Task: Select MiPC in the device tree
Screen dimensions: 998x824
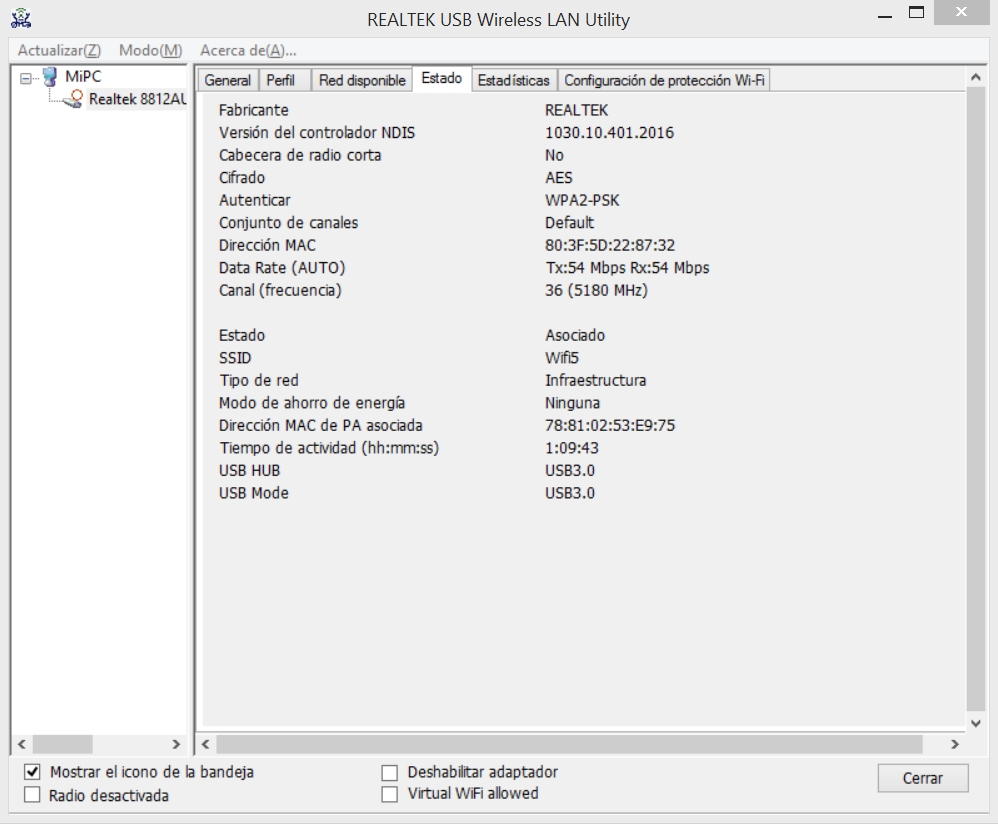Action: pos(83,76)
